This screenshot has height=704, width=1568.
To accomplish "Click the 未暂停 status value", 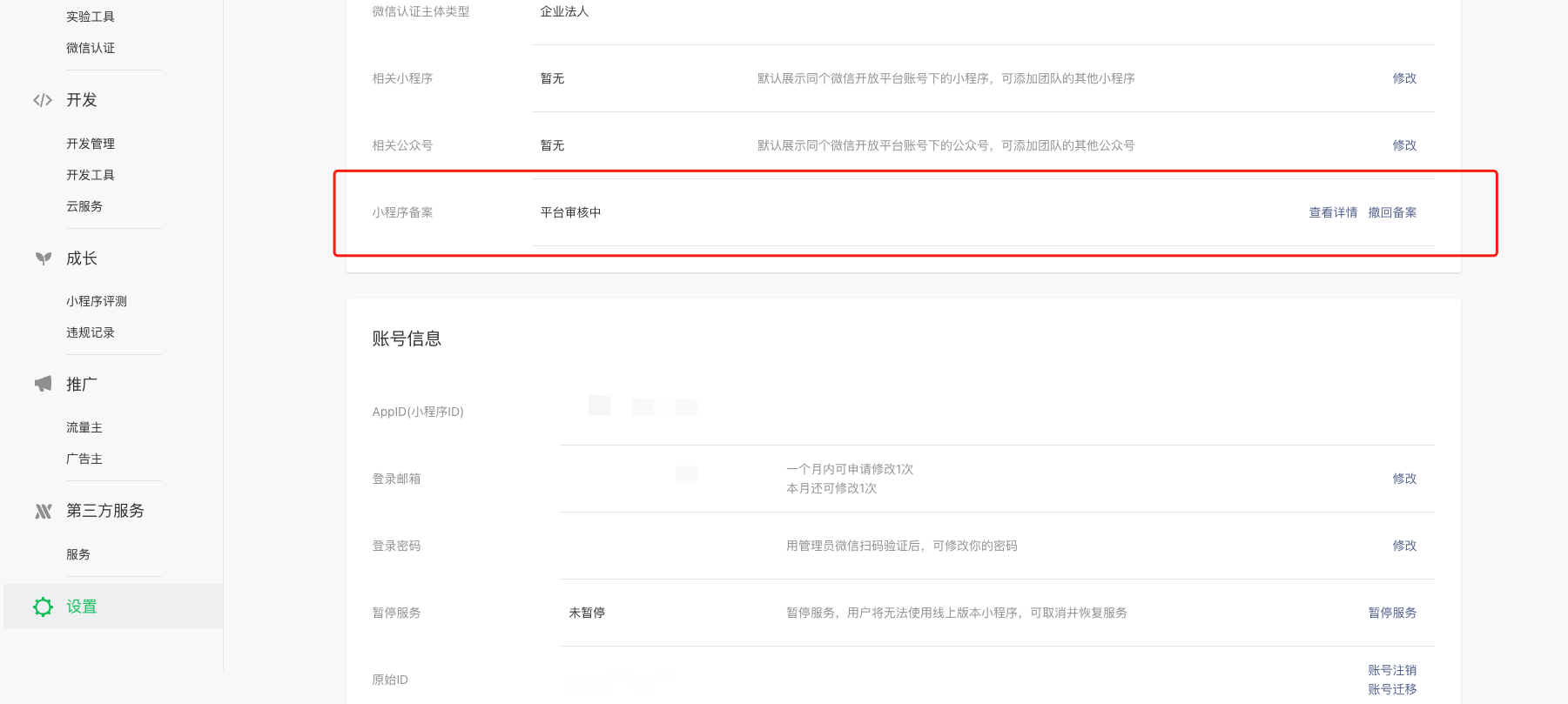I will [x=587, y=613].
